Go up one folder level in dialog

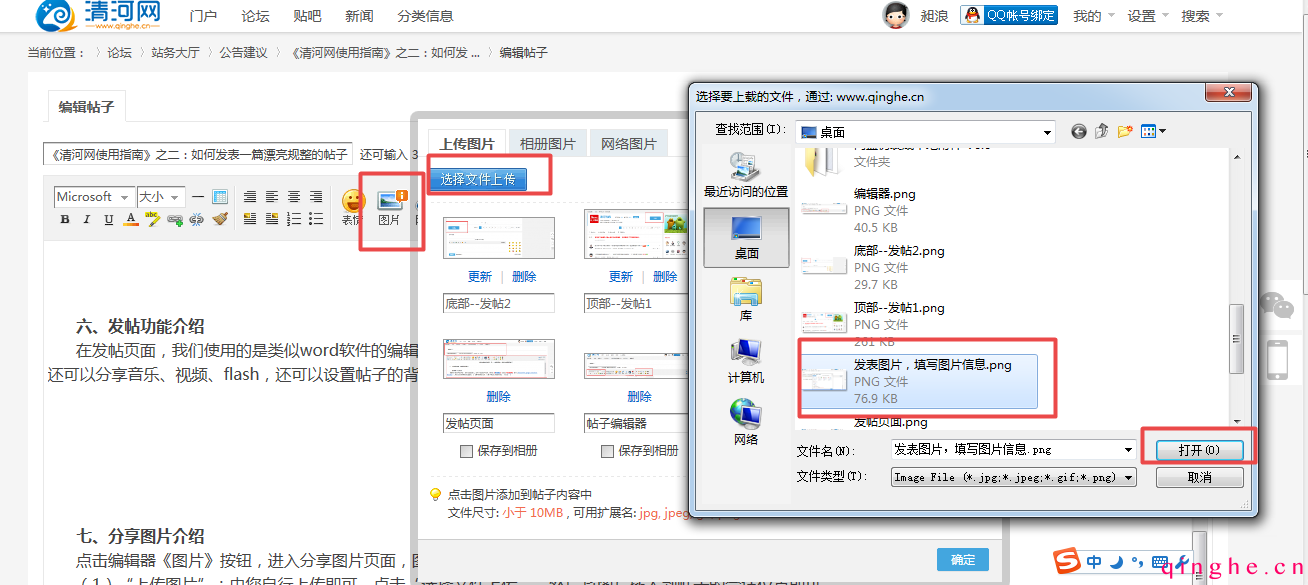[1102, 131]
